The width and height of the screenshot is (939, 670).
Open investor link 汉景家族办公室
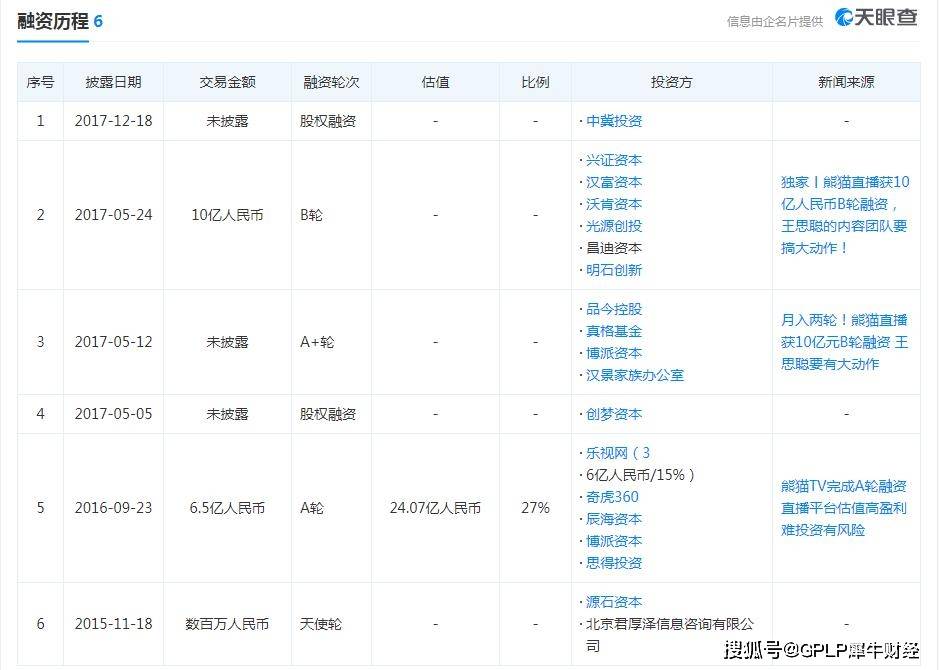pos(635,375)
